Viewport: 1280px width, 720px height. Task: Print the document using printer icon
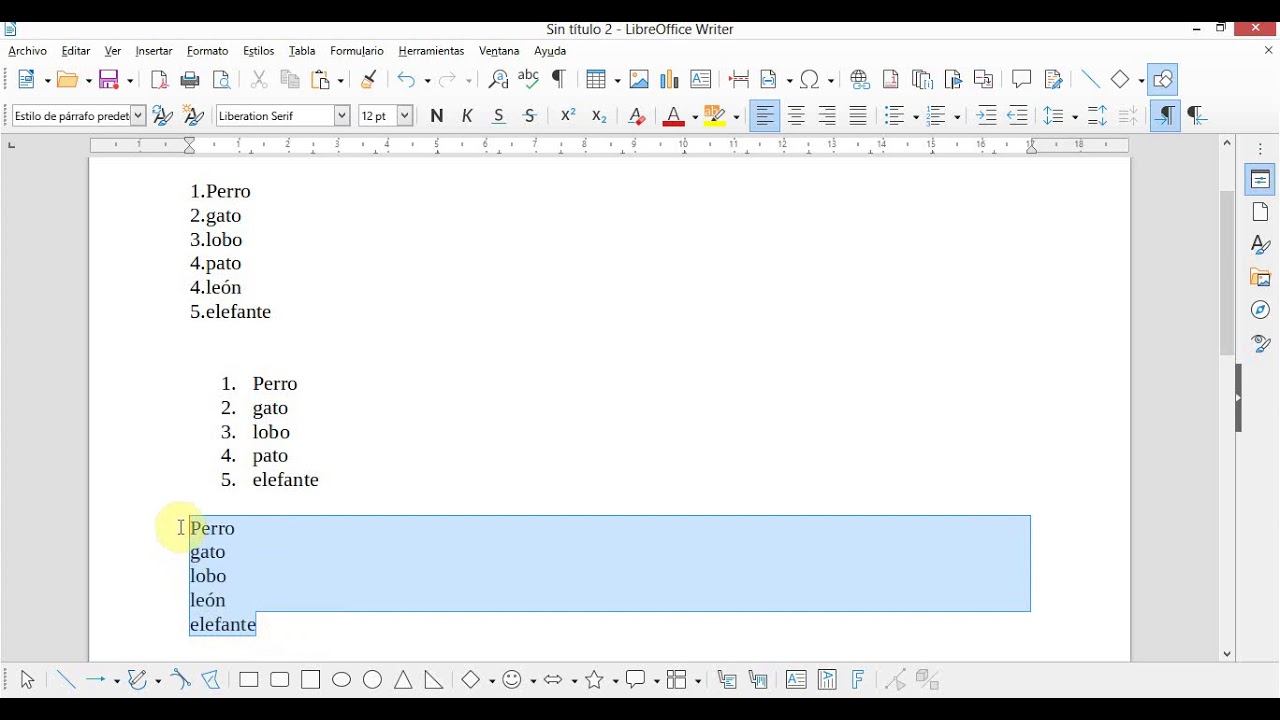click(x=190, y=80)
